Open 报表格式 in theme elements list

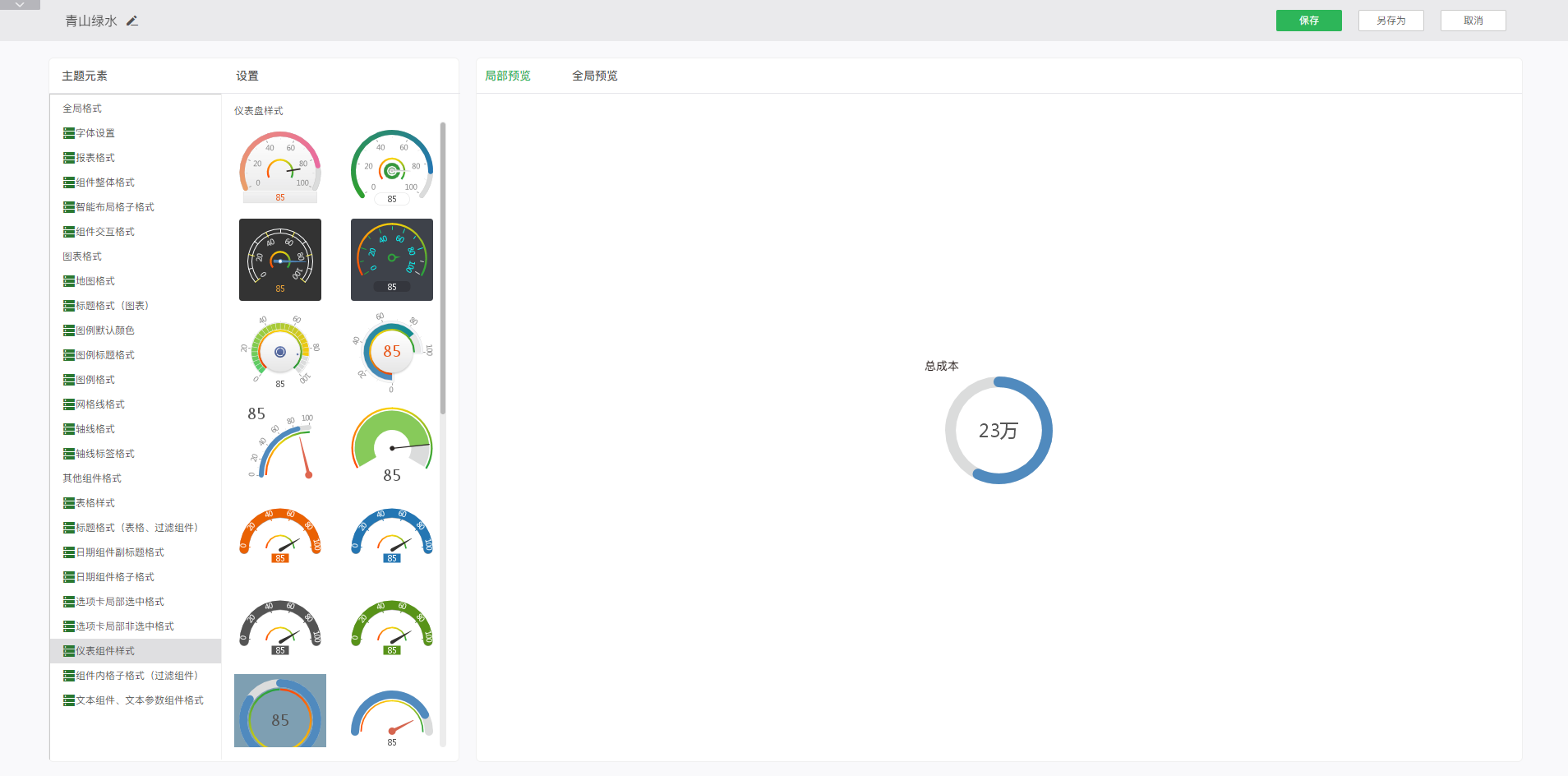coord(95,158)
